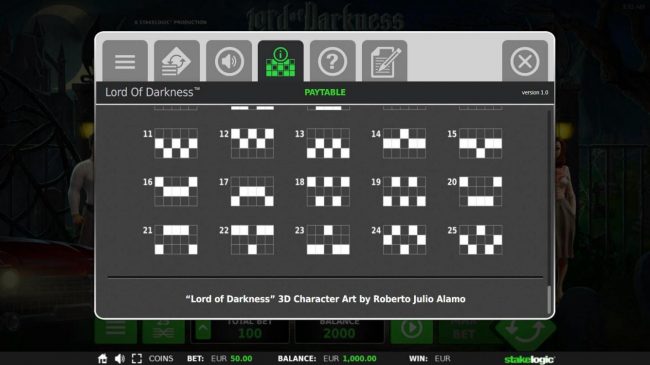Screen dimensions: 650x365
Task: Open the game rules notepad tab
Action: pos(384,61)
